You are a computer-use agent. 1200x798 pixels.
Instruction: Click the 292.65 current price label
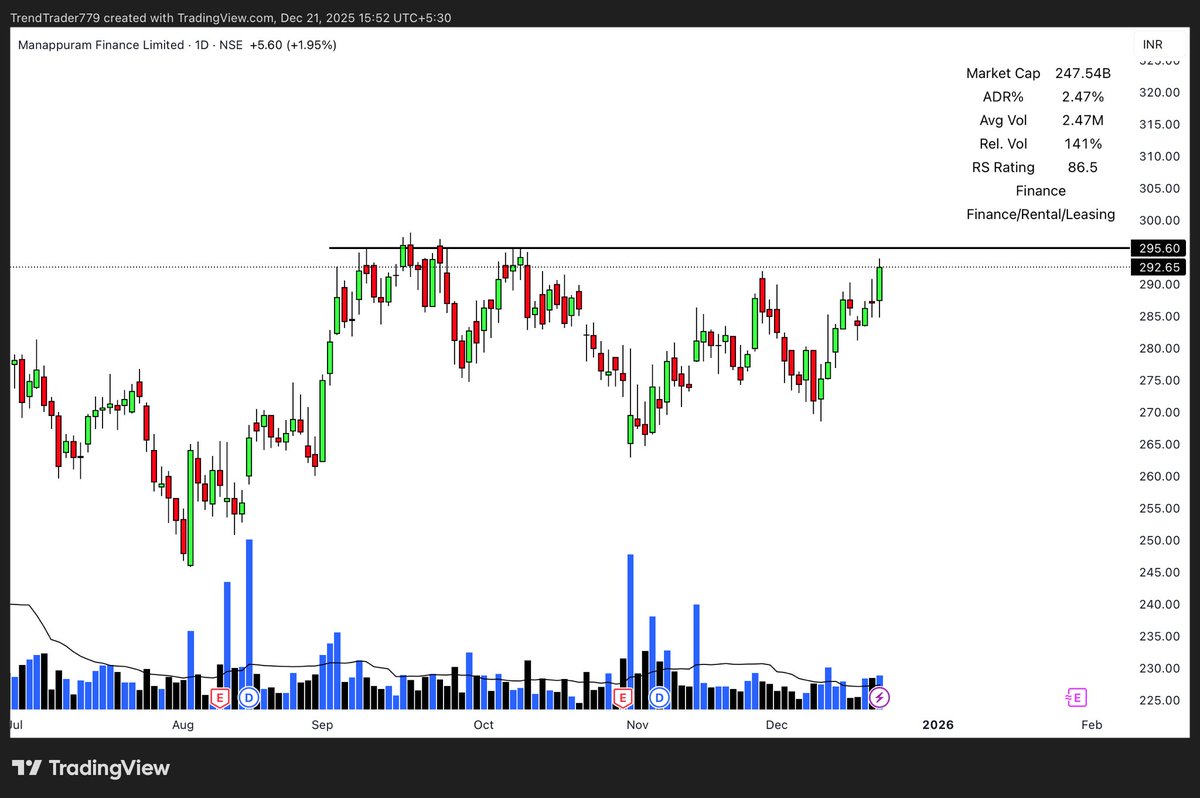1157,267
